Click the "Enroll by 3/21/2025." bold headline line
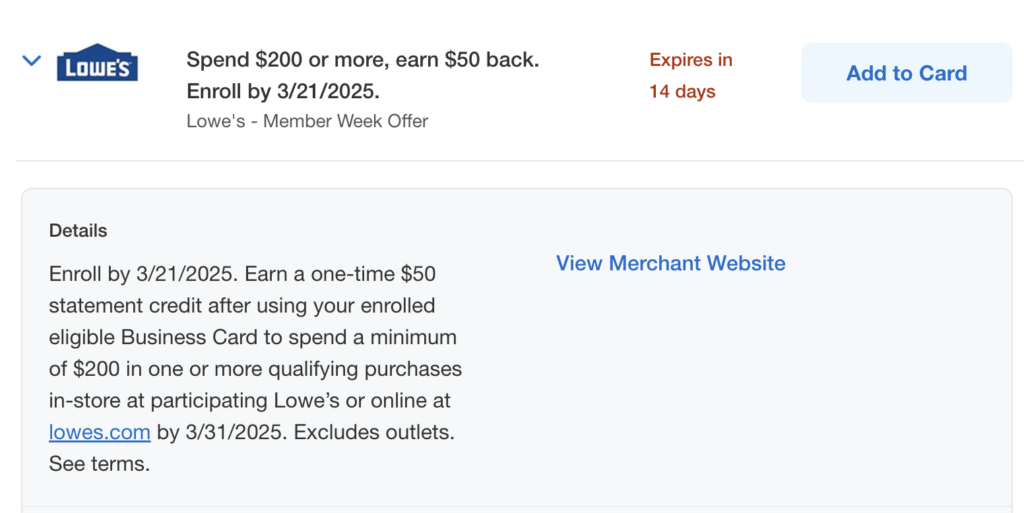1024x513 pixels. click(x=283, y=92)
